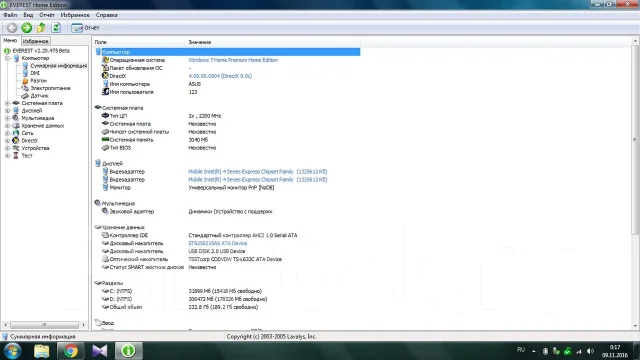The image size is (640, 360).
Task: Click the Дисплей monitor tree icon
Action: (x=16, y=111)
